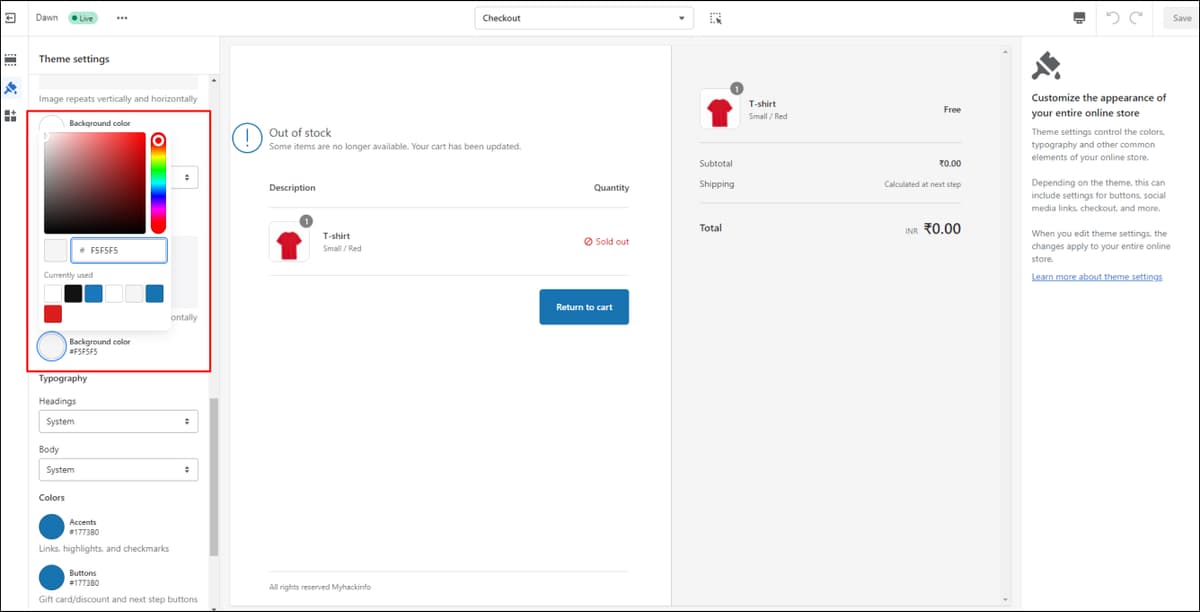Viewport: 1200px width, 612px height.
Task: Pick a shade in the saturation square
Action: [x=95, y=183]
